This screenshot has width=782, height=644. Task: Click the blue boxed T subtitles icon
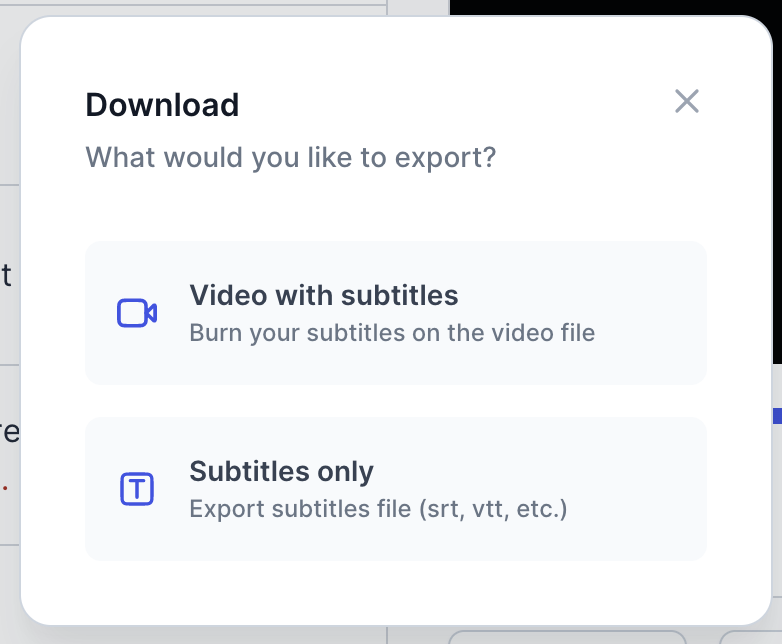click(x=137, y=489)
